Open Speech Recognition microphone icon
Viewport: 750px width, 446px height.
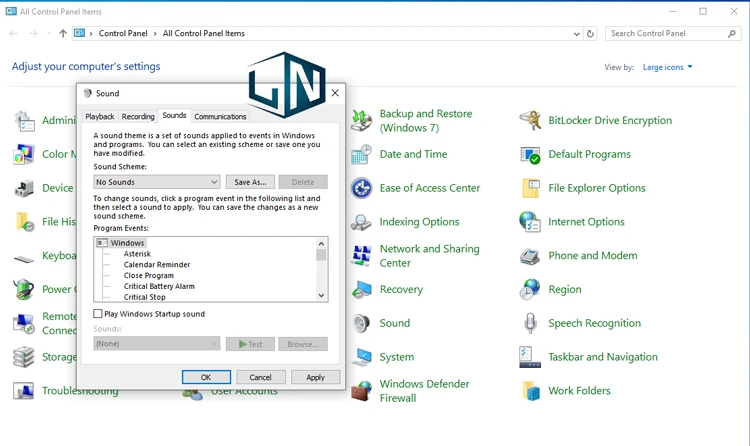(530, 323)
